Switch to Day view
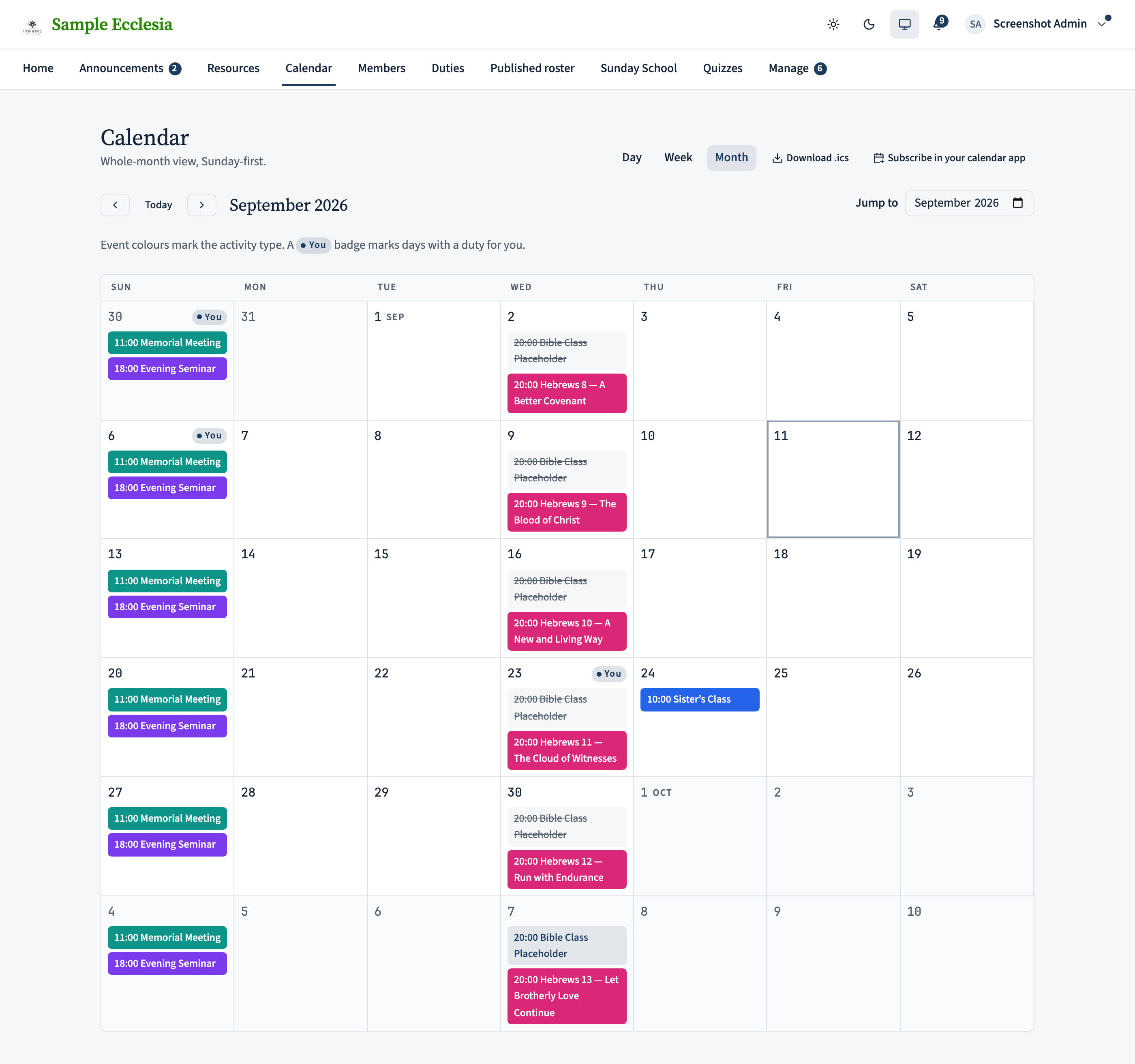Screen dimensions: 1135x1064 632,158
